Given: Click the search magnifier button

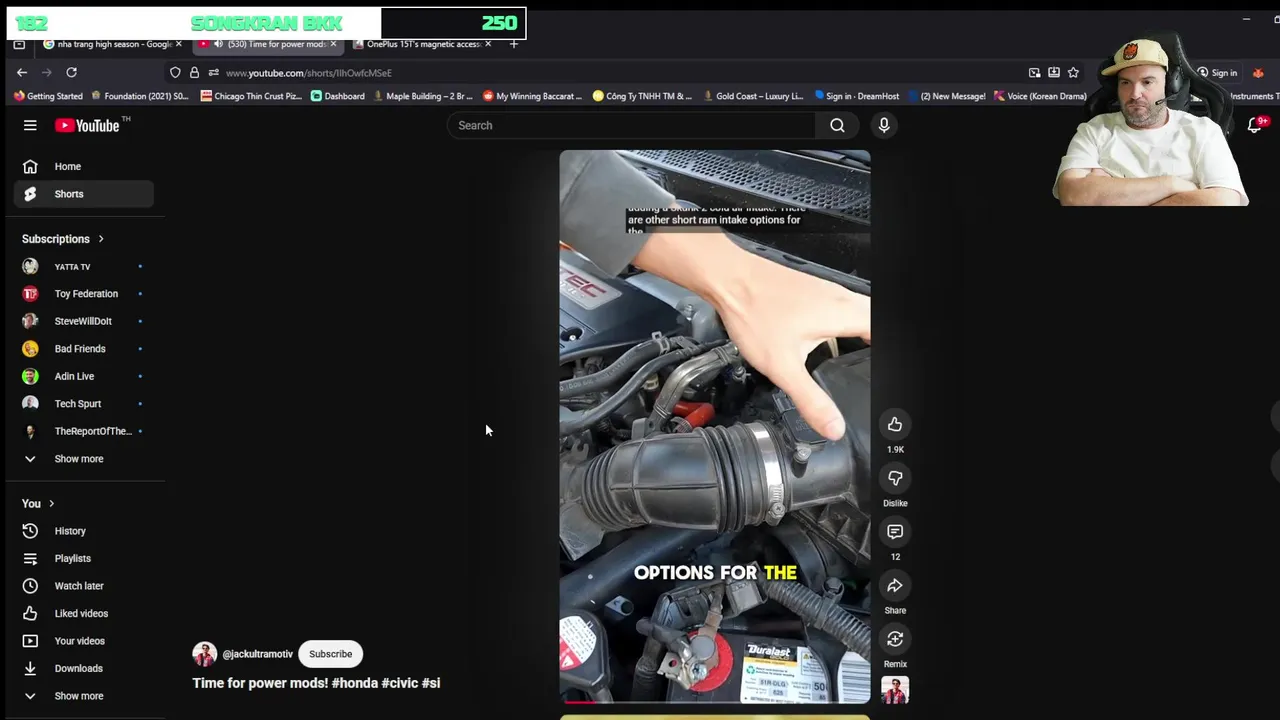Looking at the screenshot, I should pos(837,125).
